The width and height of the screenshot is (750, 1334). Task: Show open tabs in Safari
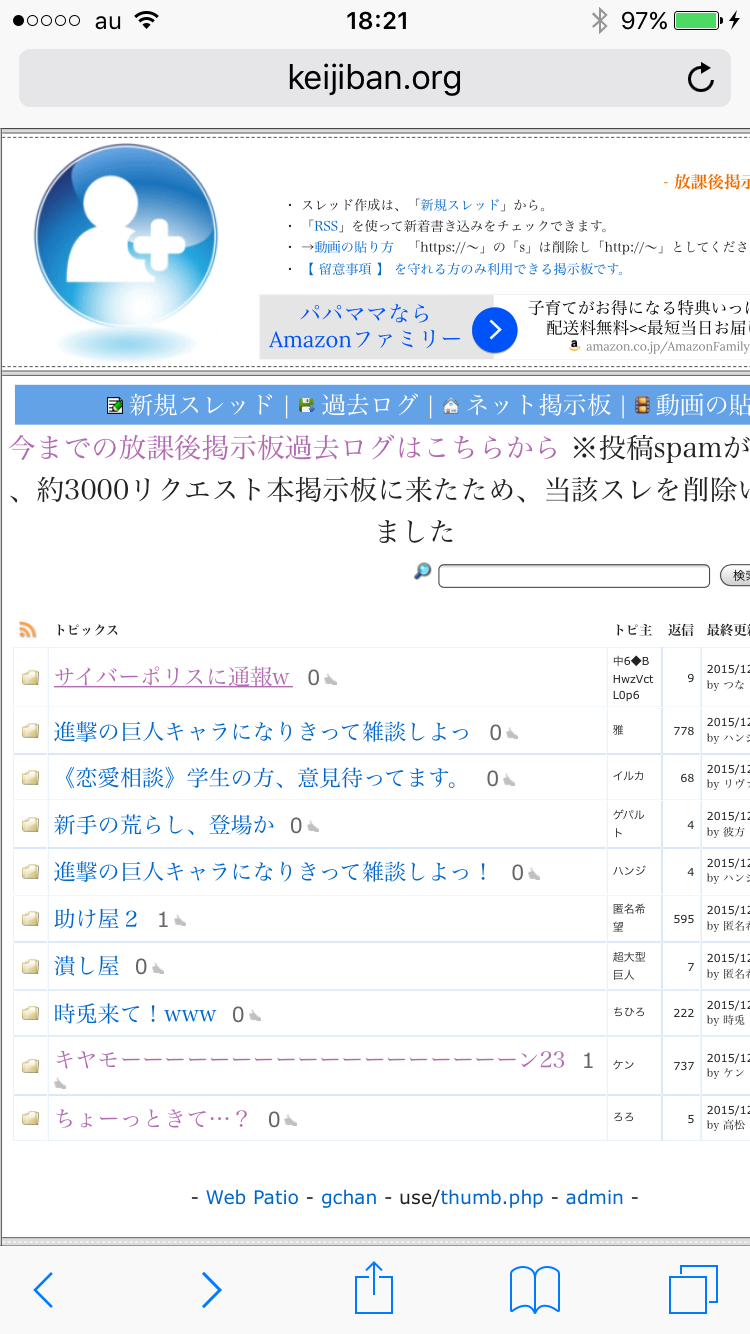click(x=692, y=1290)
